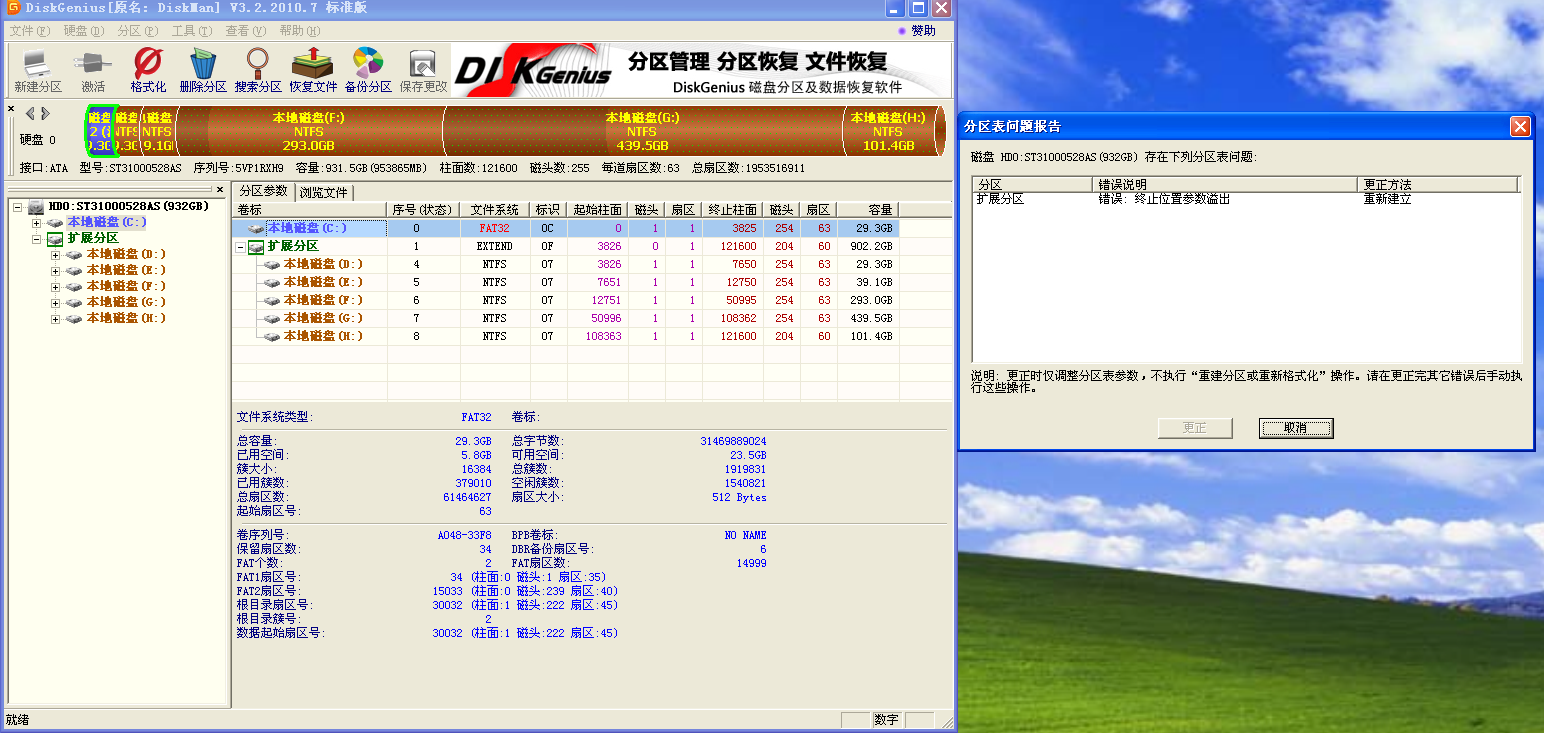The width and height of the screenshot is (1544, 733).
Task: Close the 分区表问题报告 dialog
Action: pyautogui.click(x=1520, y=126)
